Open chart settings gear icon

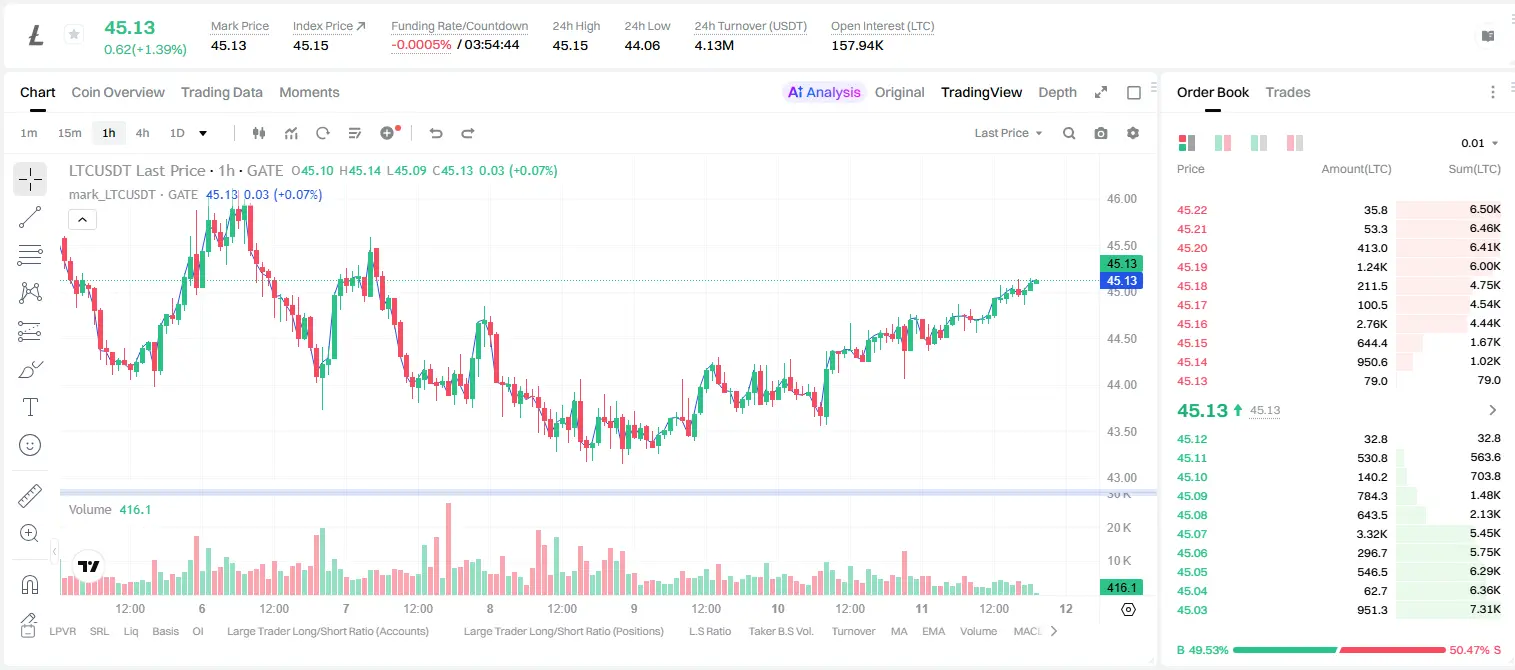point(1133,133)
